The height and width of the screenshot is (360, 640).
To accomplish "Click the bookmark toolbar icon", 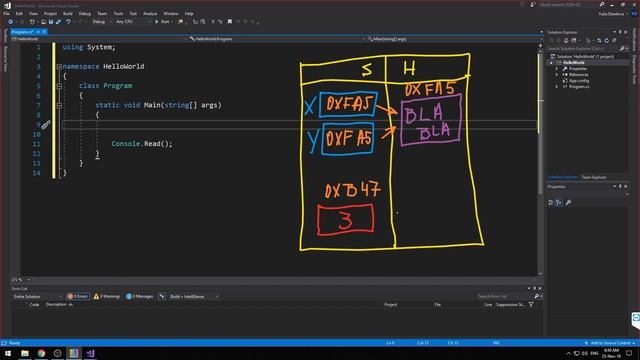I will [230, 22].
